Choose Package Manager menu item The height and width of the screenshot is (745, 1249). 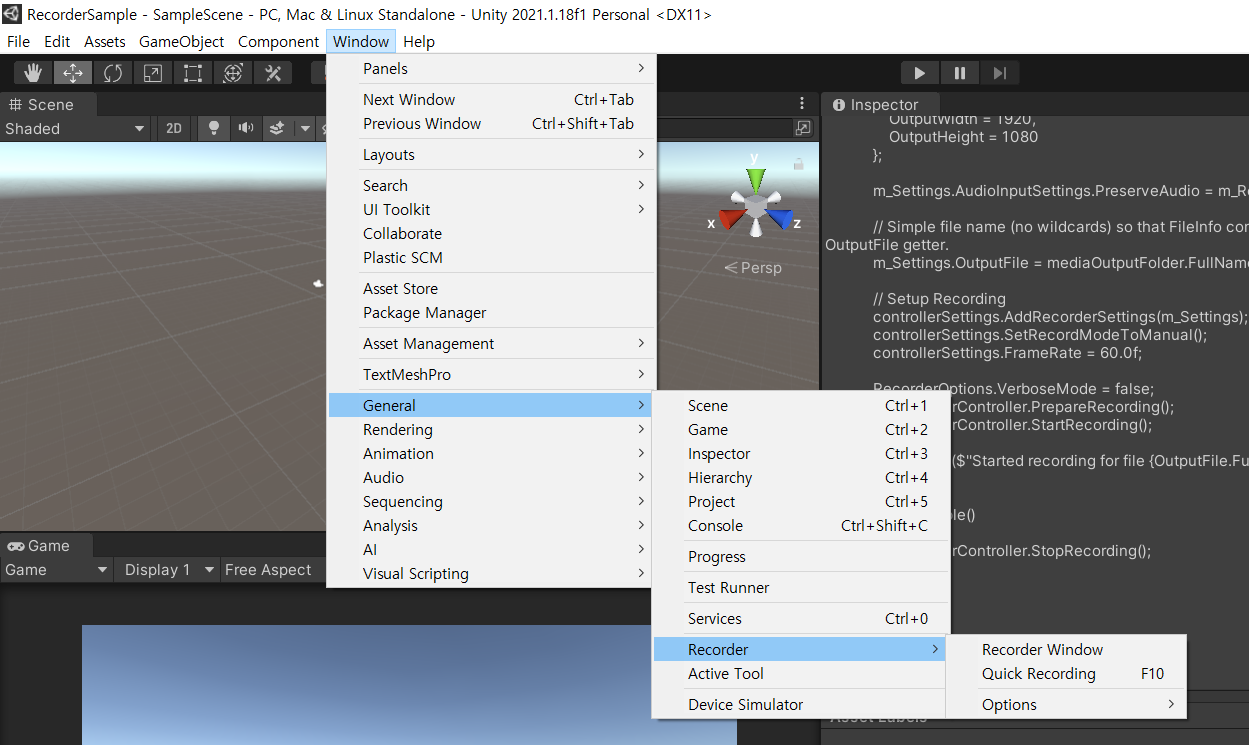pos(491,312)
